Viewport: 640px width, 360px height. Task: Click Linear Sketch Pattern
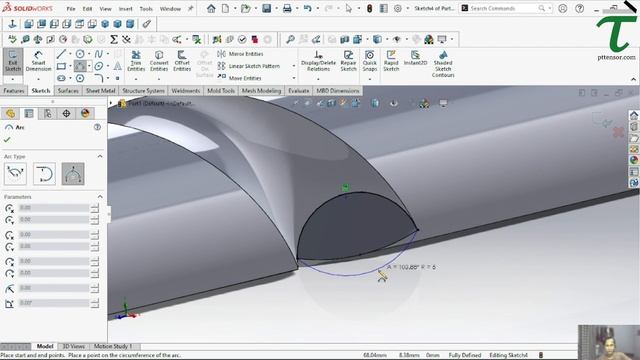(x=249, y=66)
